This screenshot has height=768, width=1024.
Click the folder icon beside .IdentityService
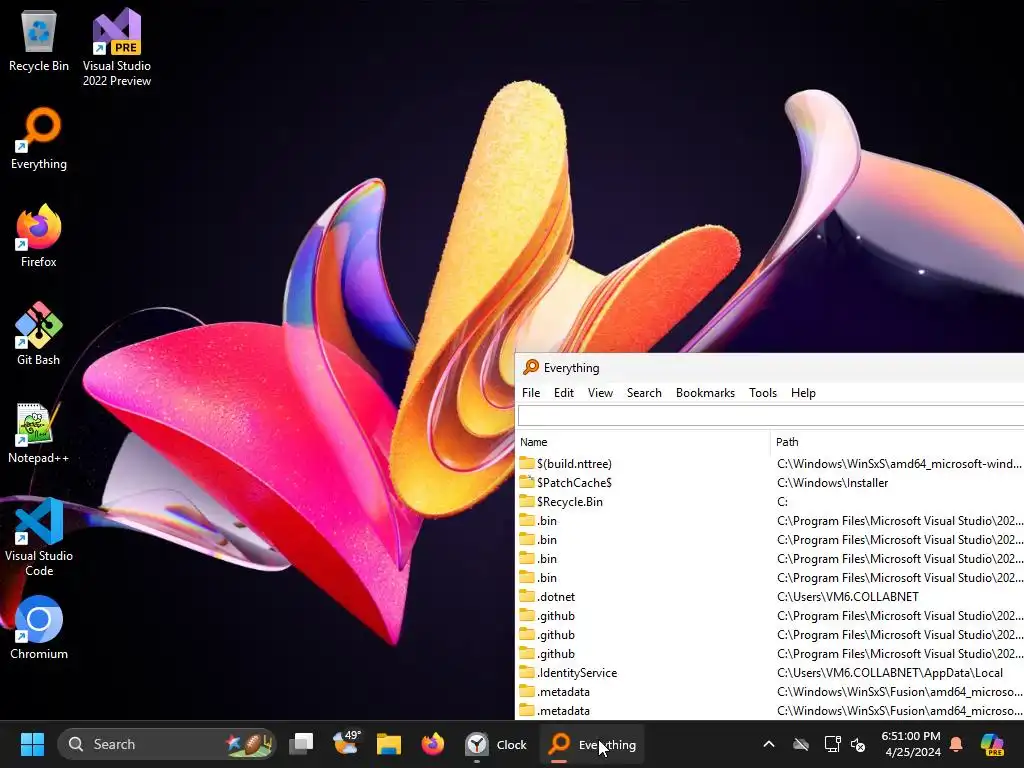pyautogui.click(x=526, y=672)
